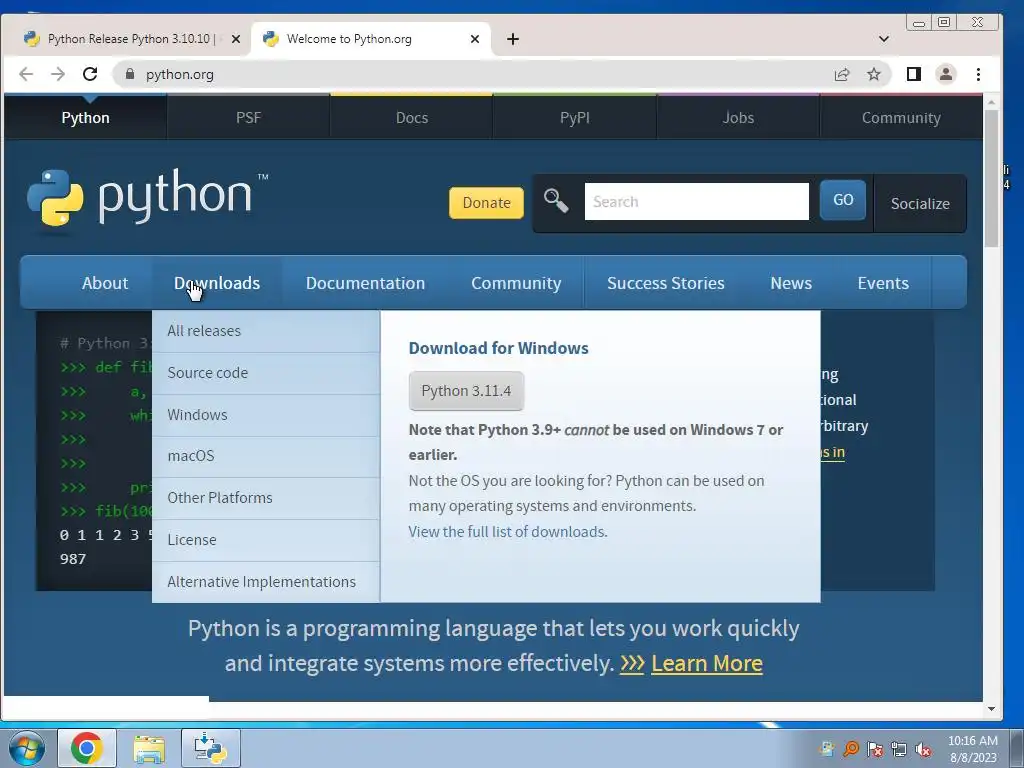Expand the tab search chevron
The width and height of the screenshot is (1024, 768).
(x=884, y=39)
